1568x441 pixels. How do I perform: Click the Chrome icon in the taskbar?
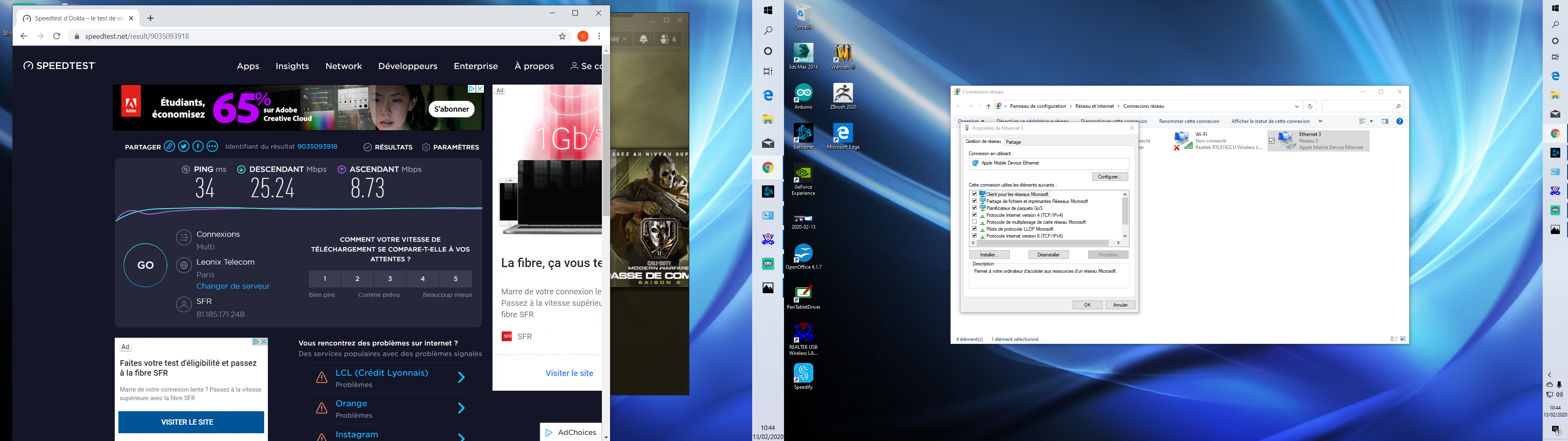768,167
